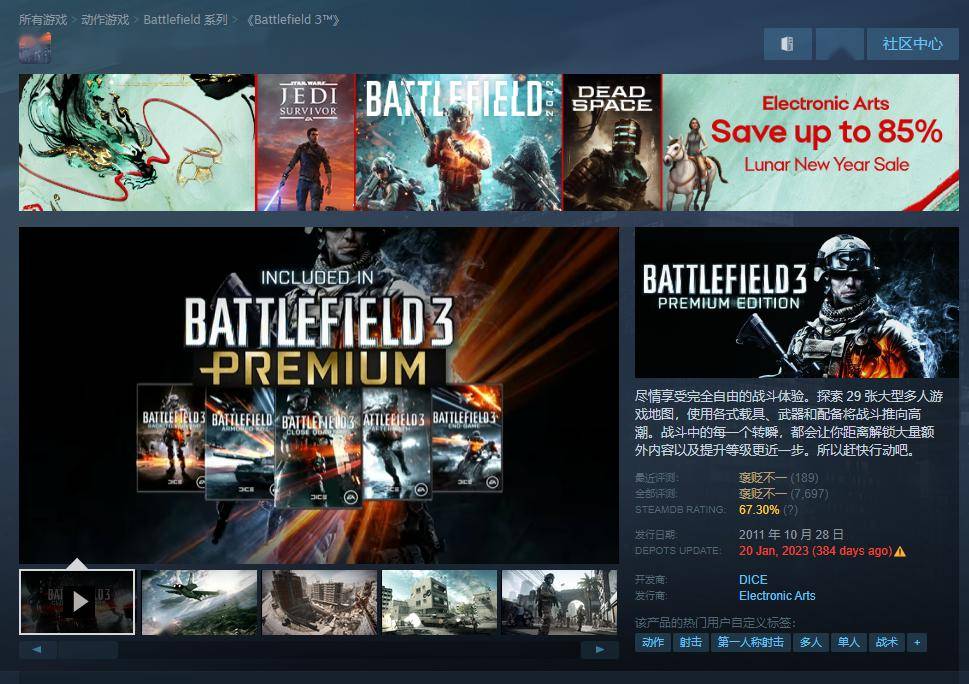Select the tank in street screenshot thumbnail
The image size is (969, 684).
coord(439,602)
